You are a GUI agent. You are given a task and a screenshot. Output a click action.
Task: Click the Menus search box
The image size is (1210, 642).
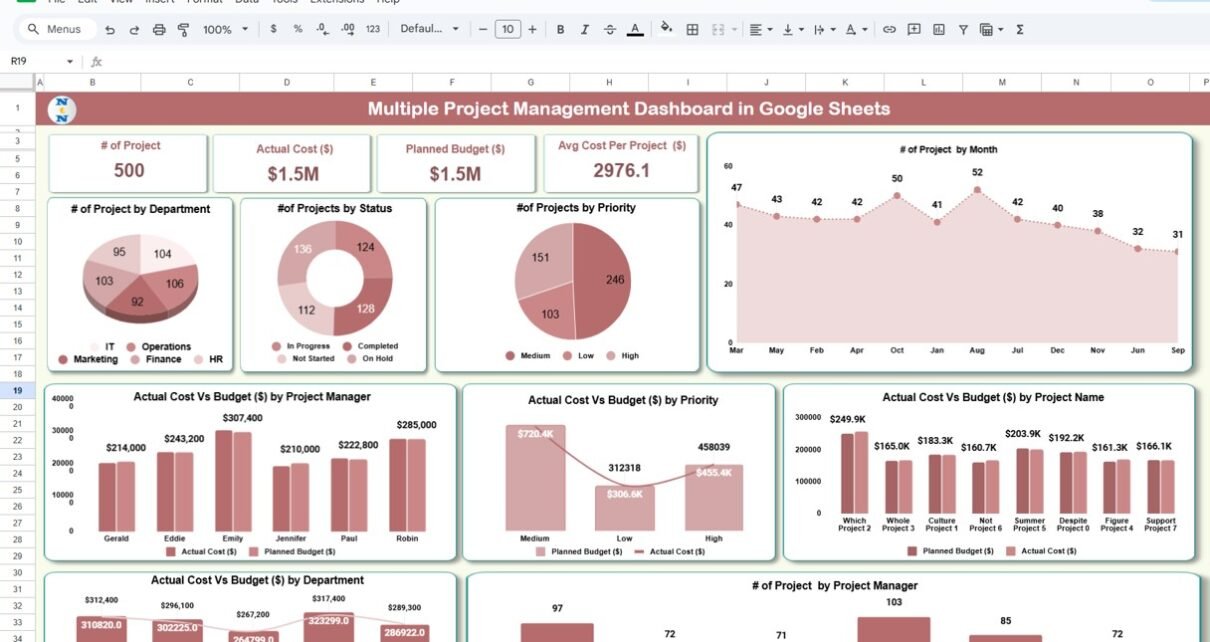tap(60, 30)
